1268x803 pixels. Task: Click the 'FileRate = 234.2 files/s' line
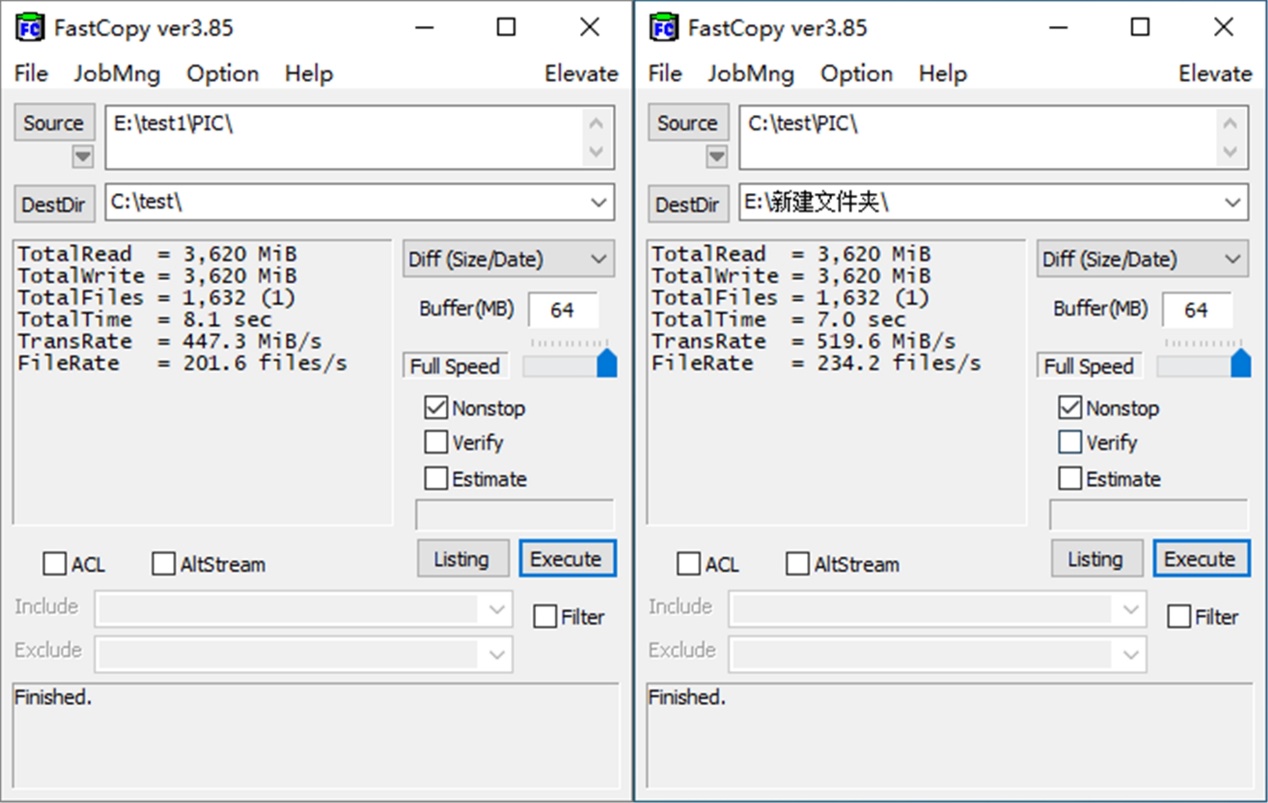816,364
